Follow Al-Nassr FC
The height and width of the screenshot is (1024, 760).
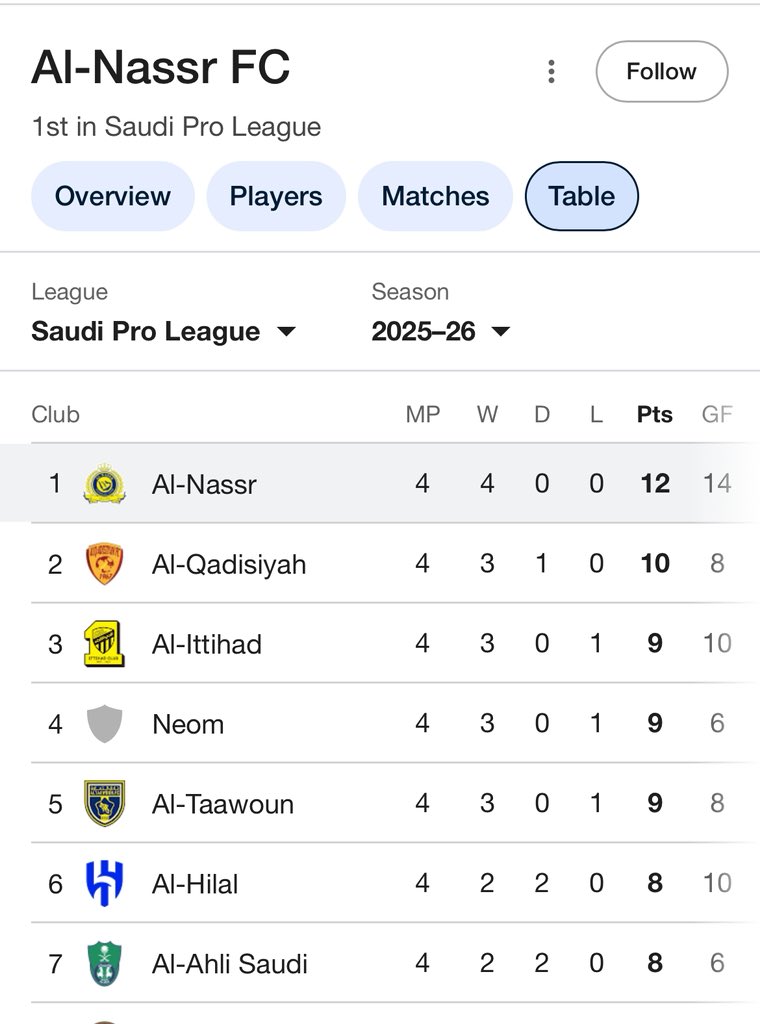661,71
